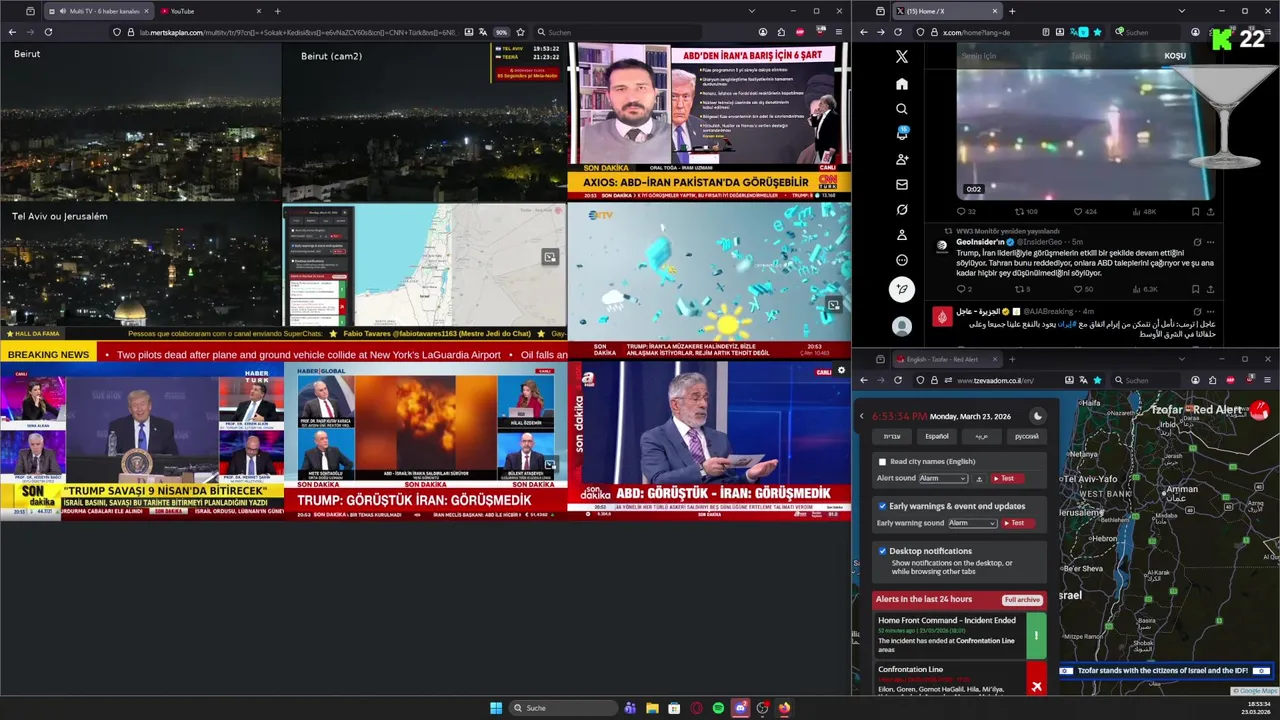
Task: Open Spotify from the Windows taskbar
Action: point(718,708)
